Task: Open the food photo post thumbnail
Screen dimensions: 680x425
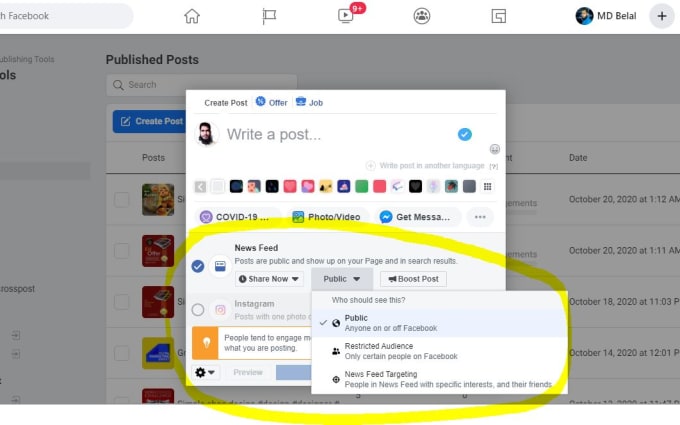Action: click(158, 200)
